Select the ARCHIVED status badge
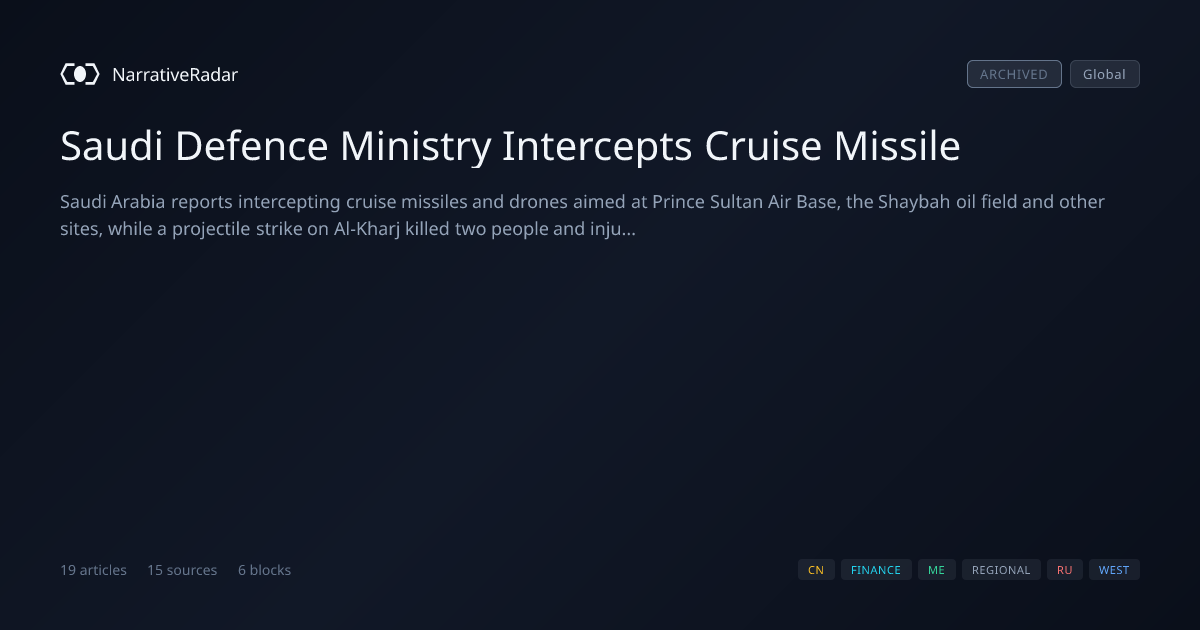1200x630 pixels. point(1014,74)
